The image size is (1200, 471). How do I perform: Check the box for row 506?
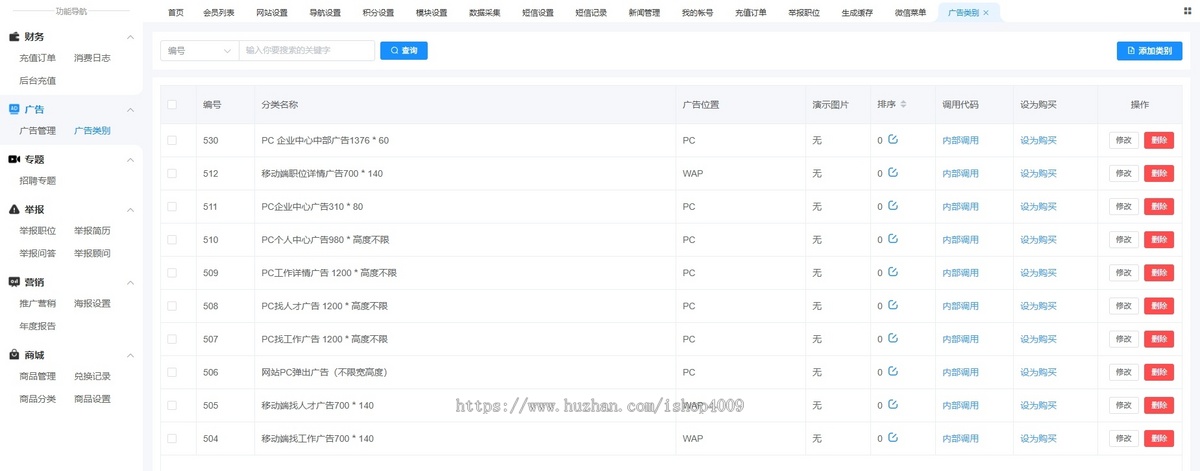pos(172,372)
